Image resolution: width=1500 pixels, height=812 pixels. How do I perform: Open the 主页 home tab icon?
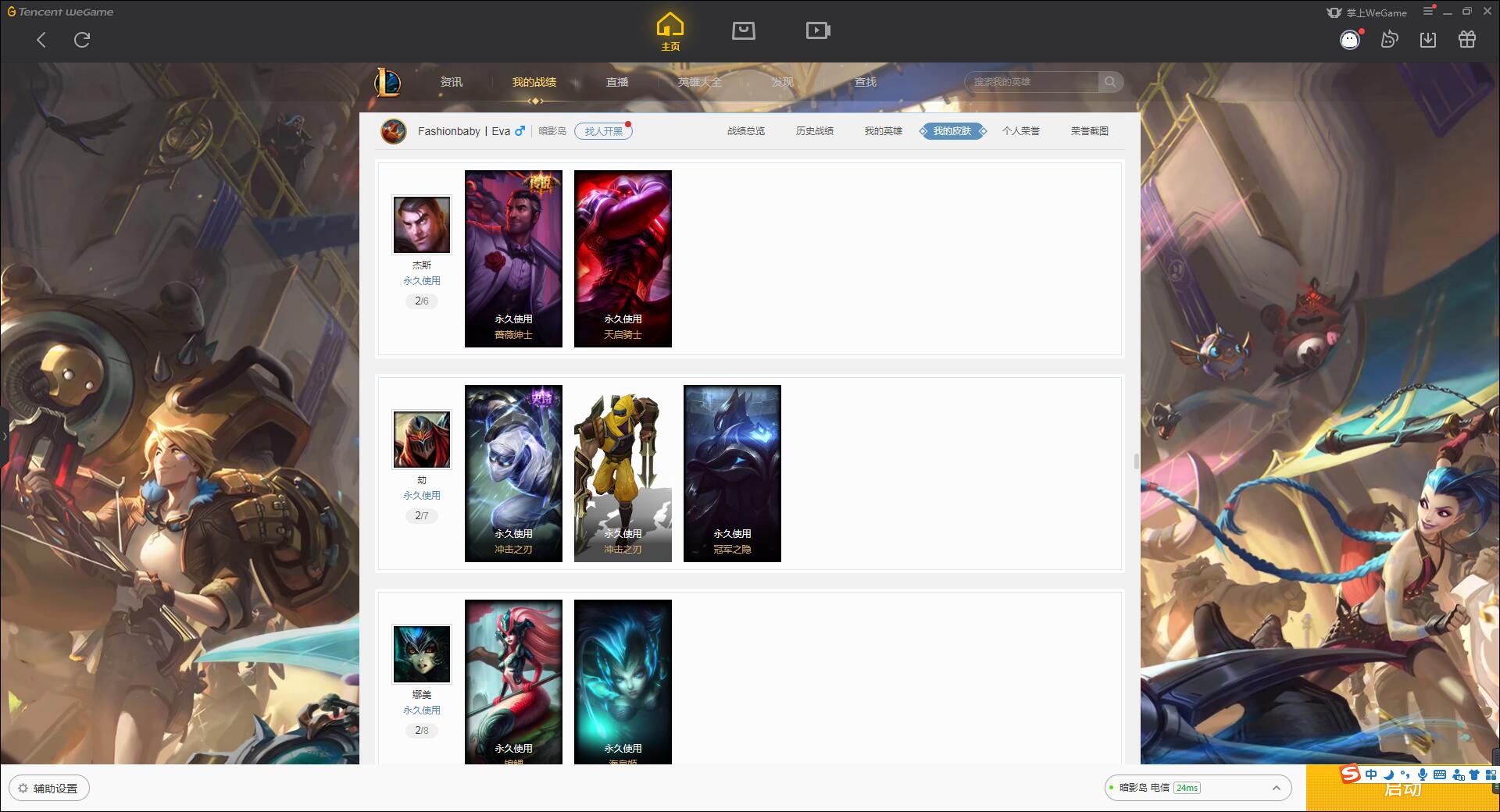pos(670,32)
